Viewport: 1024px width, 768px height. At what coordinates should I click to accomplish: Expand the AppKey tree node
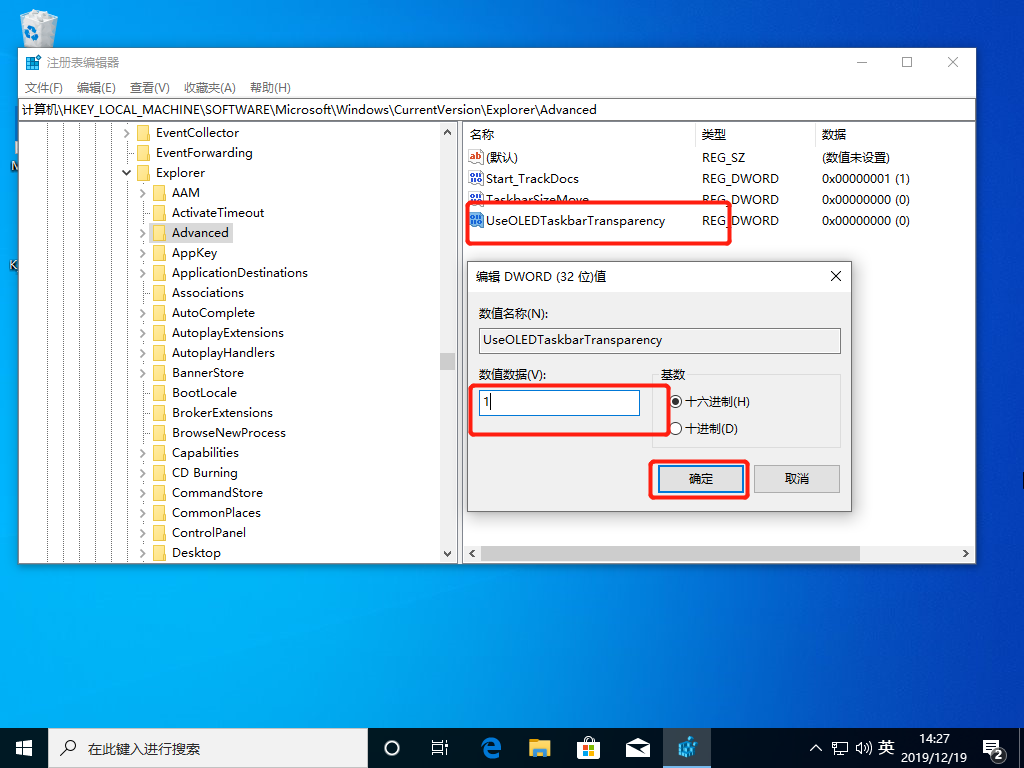coord(143,253)
